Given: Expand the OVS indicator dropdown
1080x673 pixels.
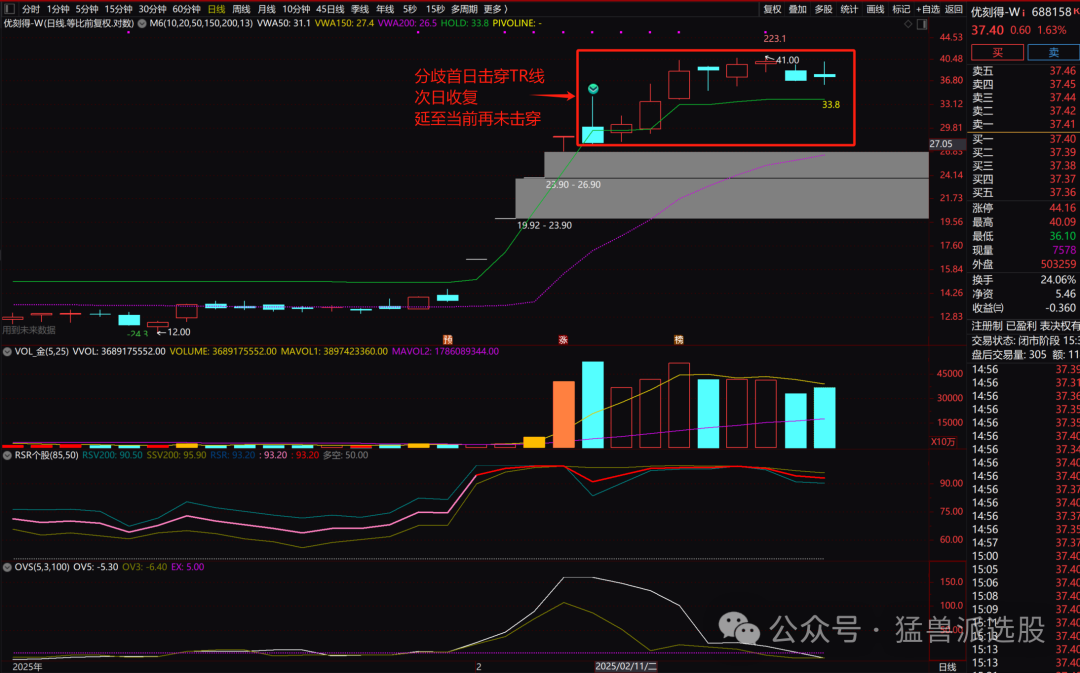Looking at the screenshot, I should 7,567.
